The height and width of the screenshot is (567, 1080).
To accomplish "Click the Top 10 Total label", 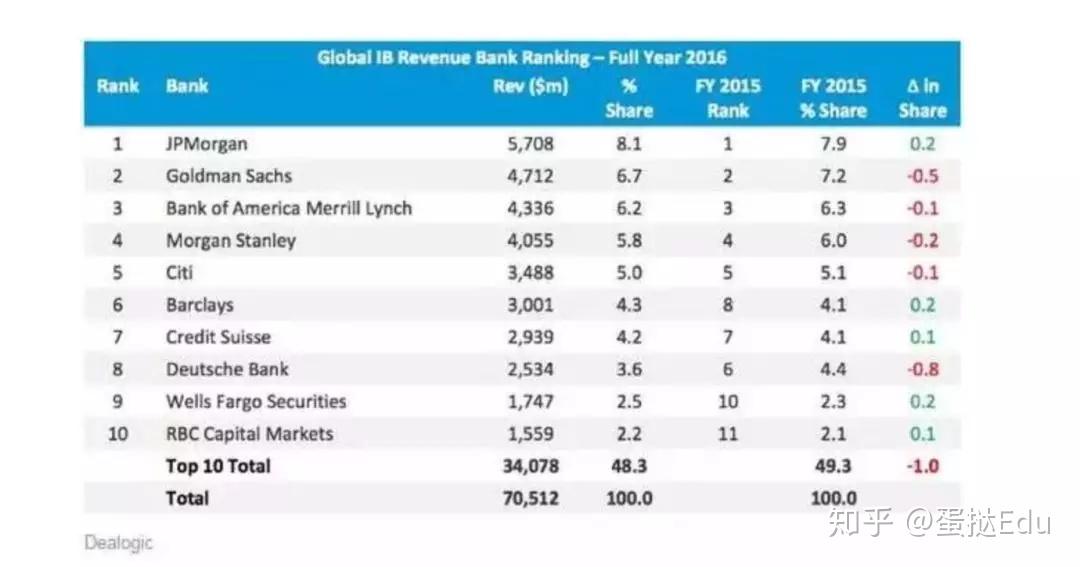I will 218,466.
